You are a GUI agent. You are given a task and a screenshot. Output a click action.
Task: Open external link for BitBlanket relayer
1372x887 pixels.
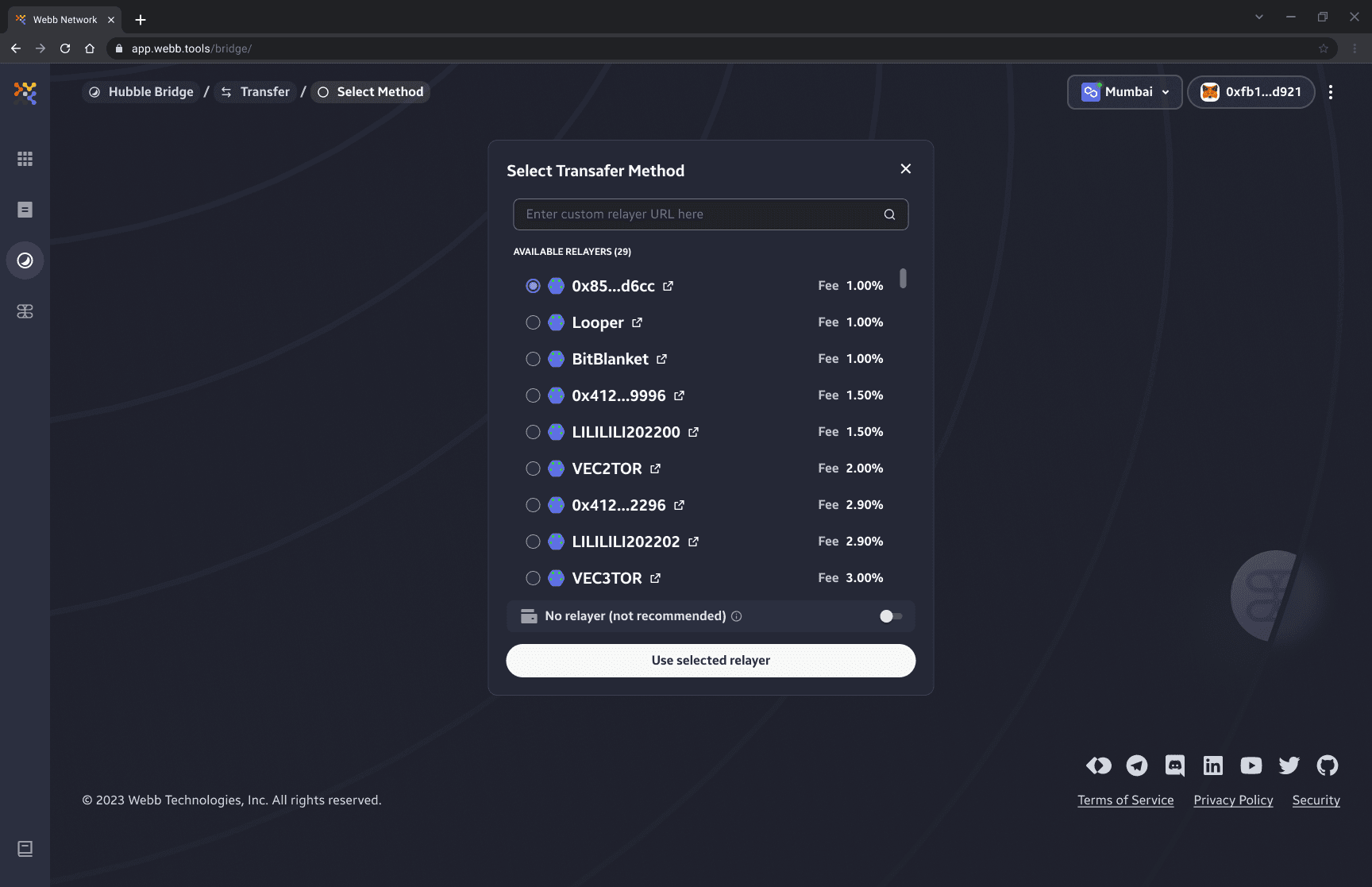click(661, 359)
